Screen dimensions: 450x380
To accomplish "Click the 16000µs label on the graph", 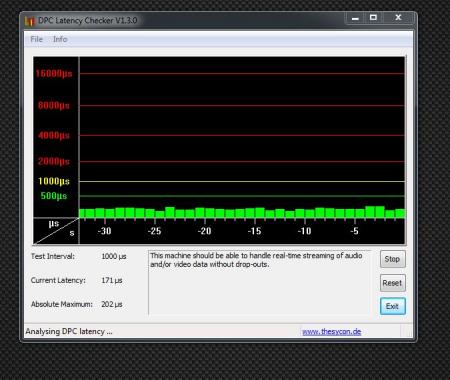I will pos(54,74).
